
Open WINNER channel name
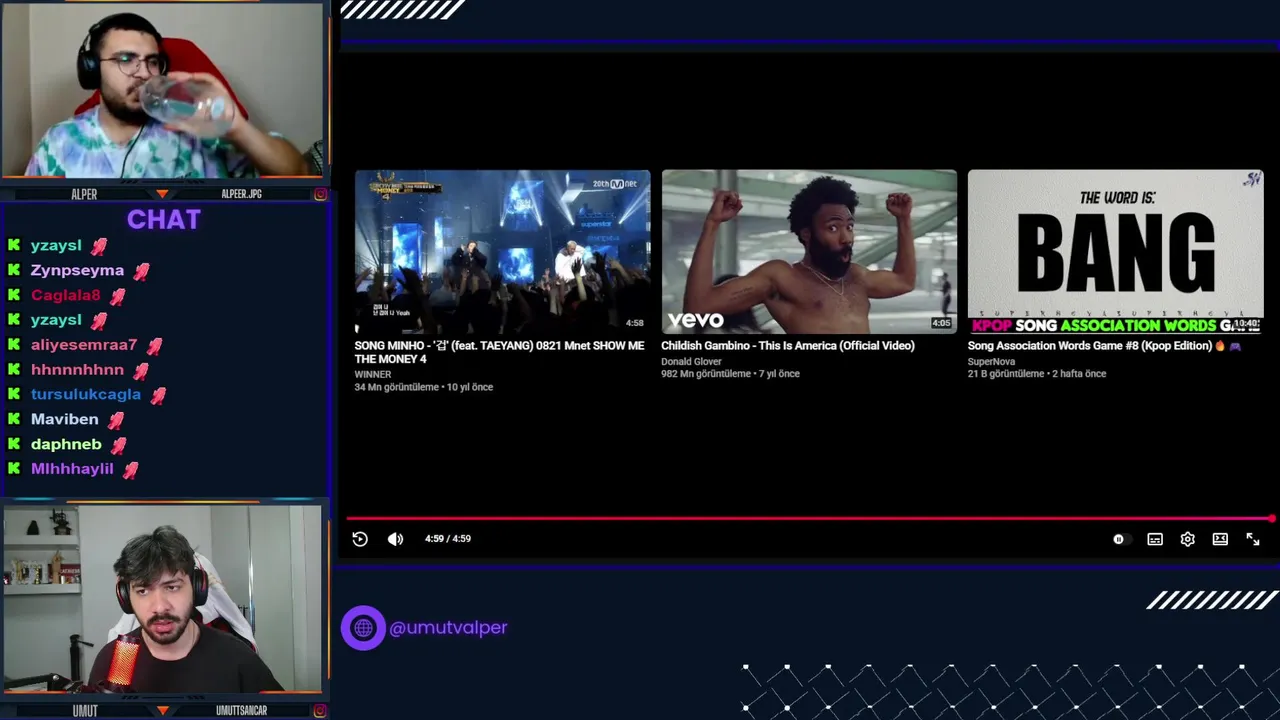[372, 375]
